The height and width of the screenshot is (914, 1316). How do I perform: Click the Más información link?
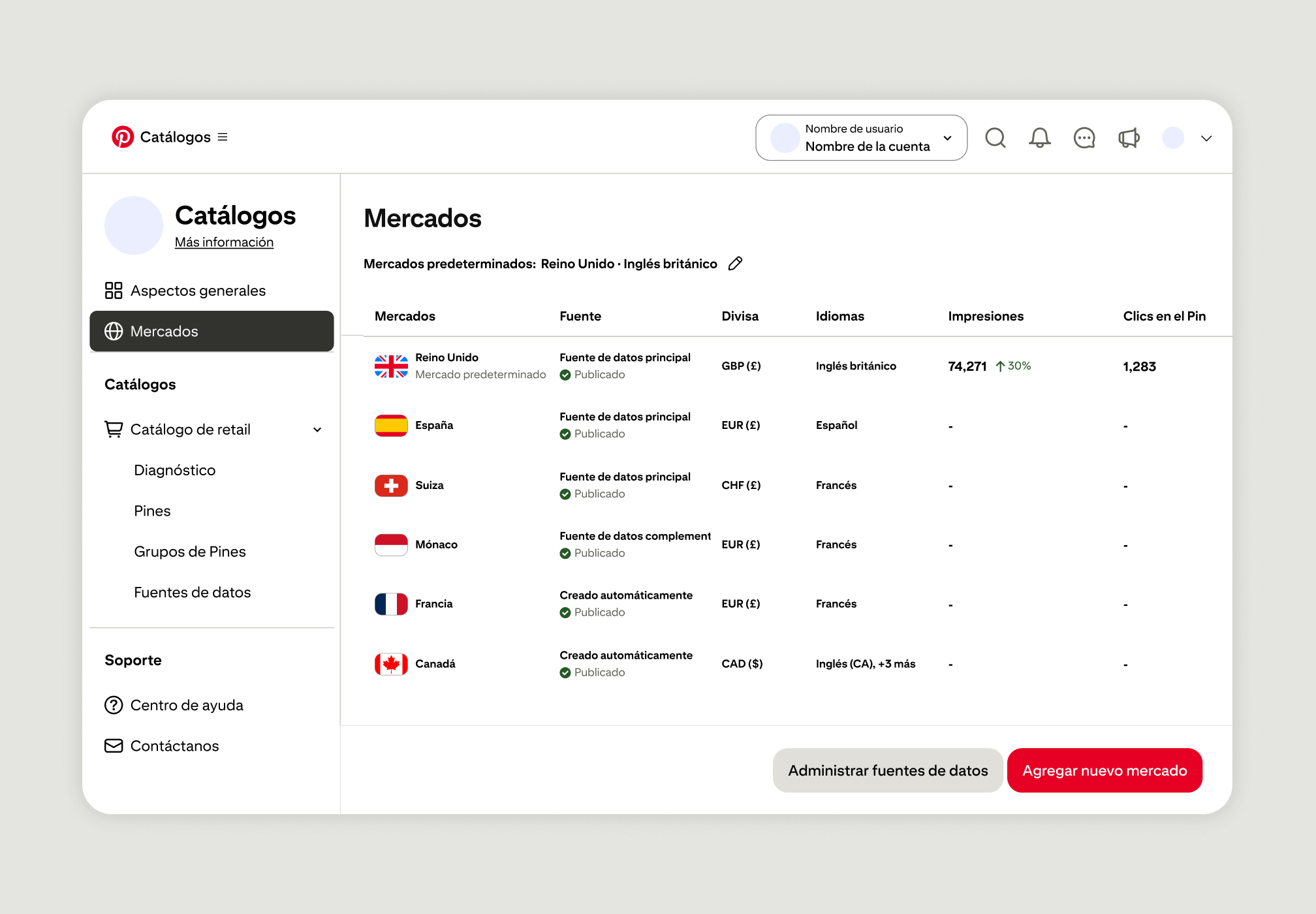(224, 242)
